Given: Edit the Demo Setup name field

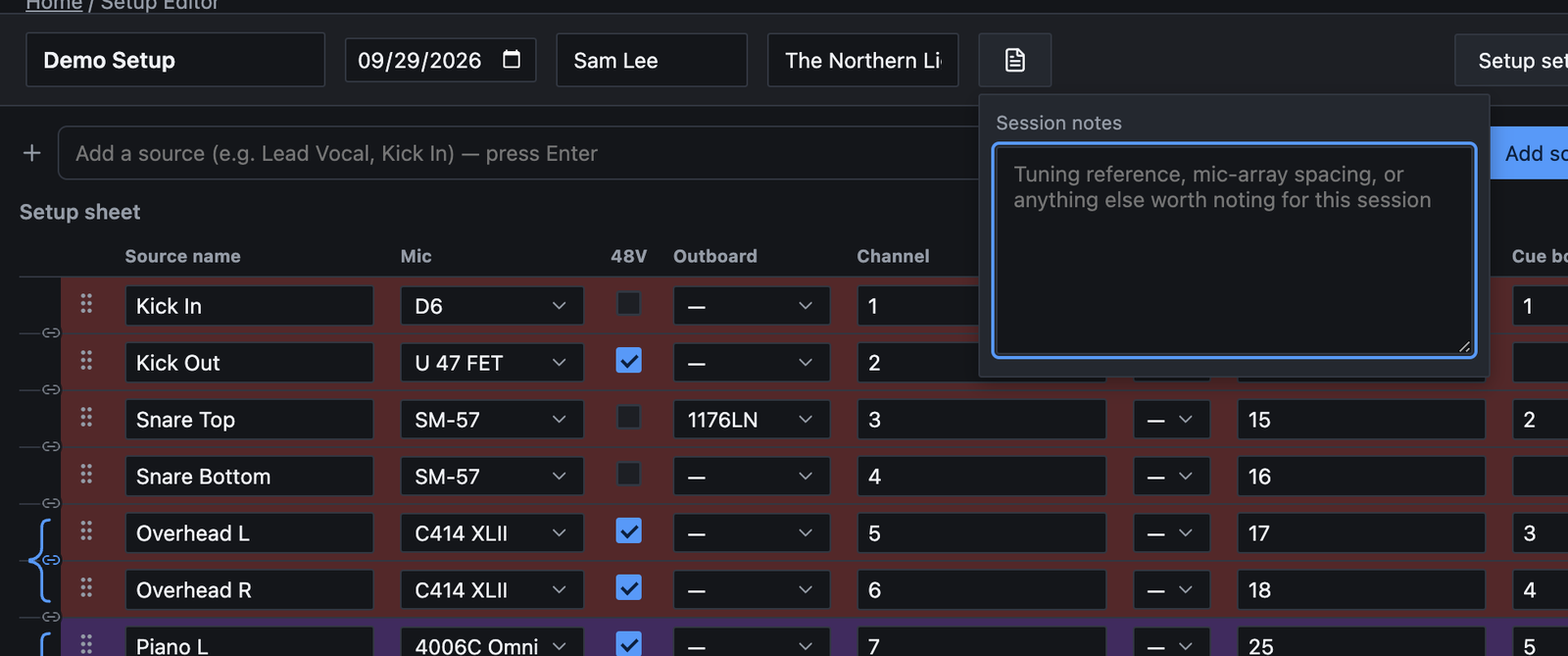Looking at the screenshot, I should pyautogui.click(x=175, y=60).
